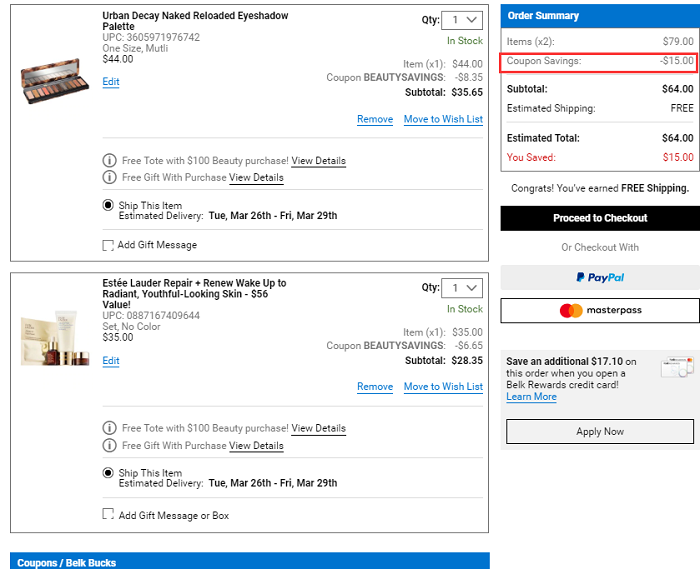Remove Urban Decay palette from cart
This screenshot has height=569, width=700.
tap(375, 119)
